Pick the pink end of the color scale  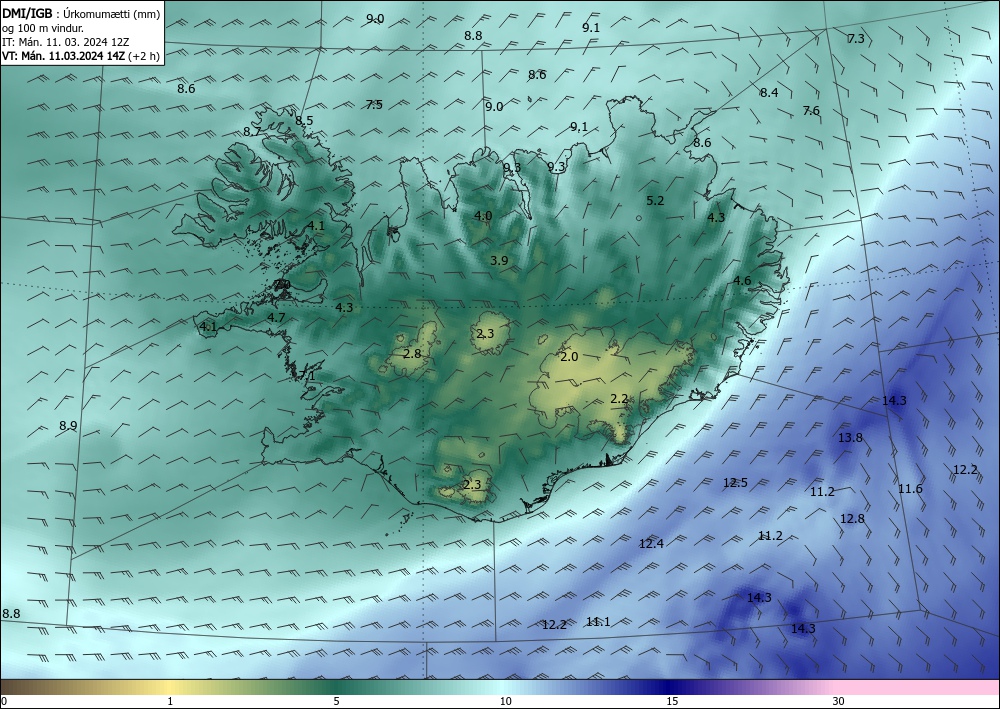pos(918,687)
